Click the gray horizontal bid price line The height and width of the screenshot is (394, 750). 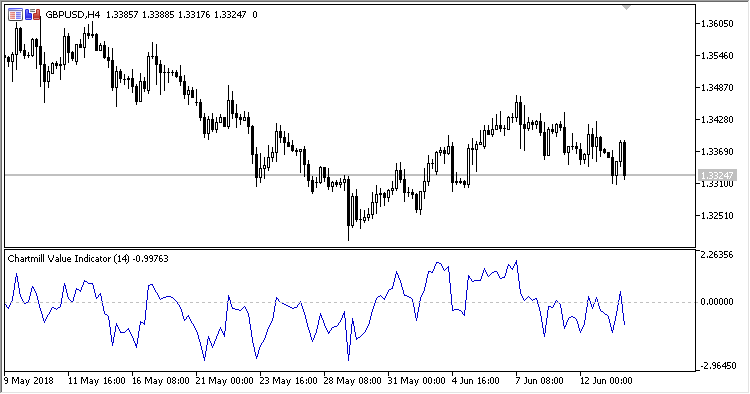pyautogui.click(x=349, y=175)
